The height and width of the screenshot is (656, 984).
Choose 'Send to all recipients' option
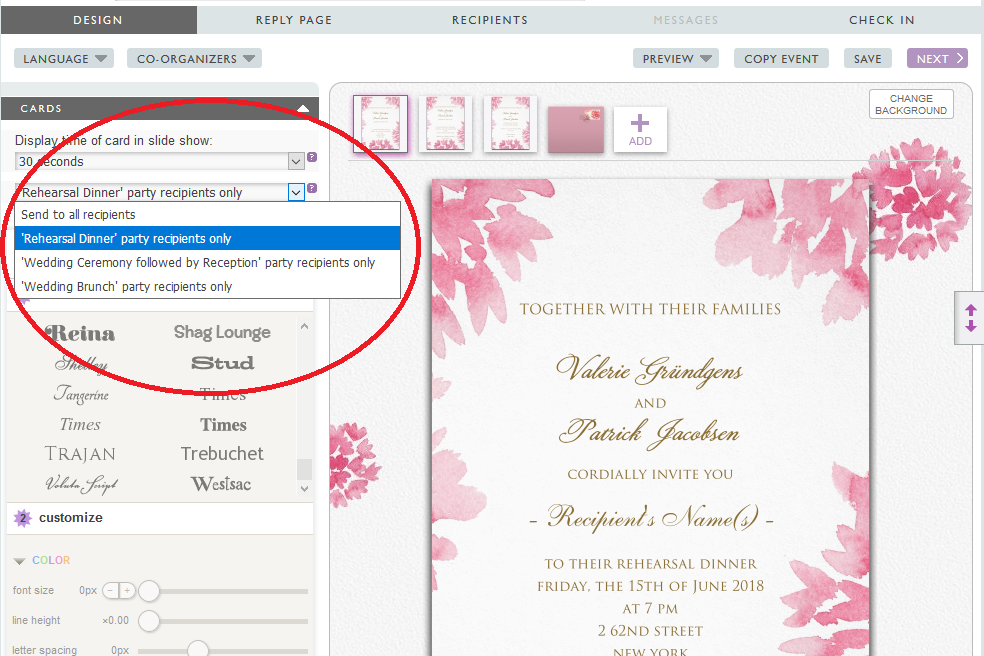(x=78, y=215)
